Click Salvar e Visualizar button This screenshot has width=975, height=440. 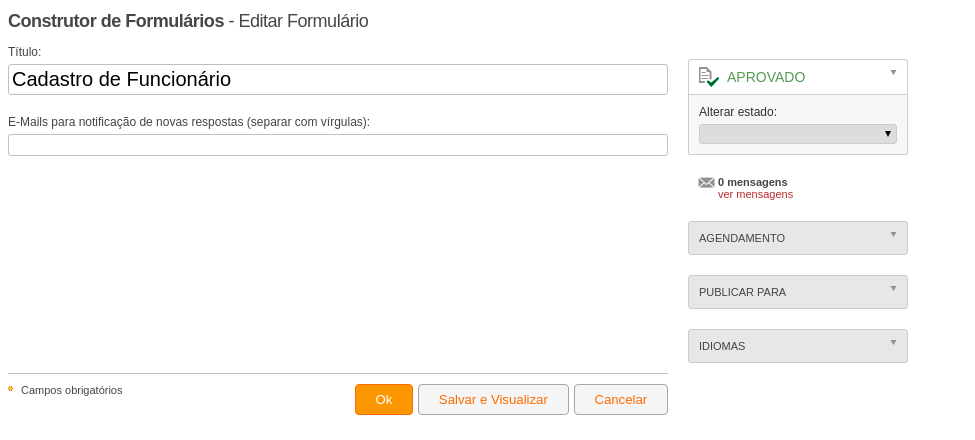(x=493, y=400)
